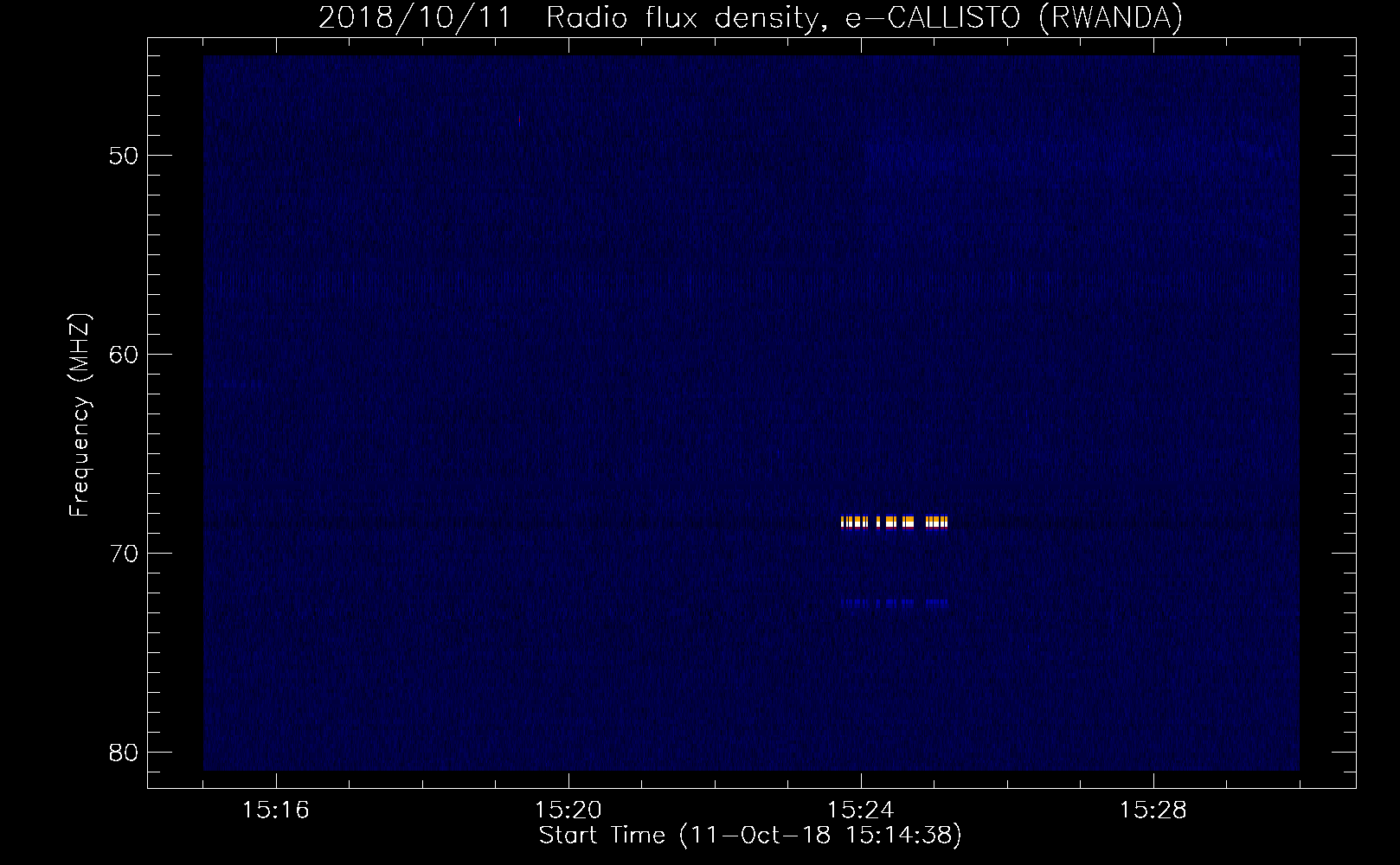Click the 15:16 time tick label

(x=276, y=811)
